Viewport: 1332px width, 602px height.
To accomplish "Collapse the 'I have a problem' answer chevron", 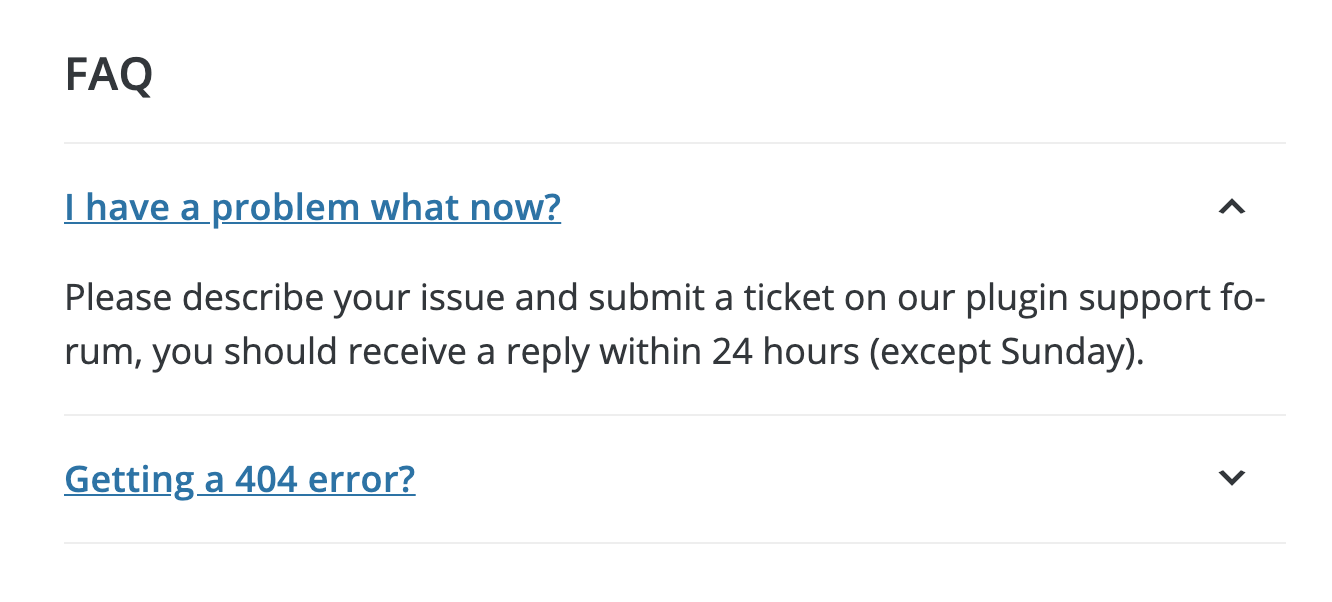I will tap(1231, 208).
